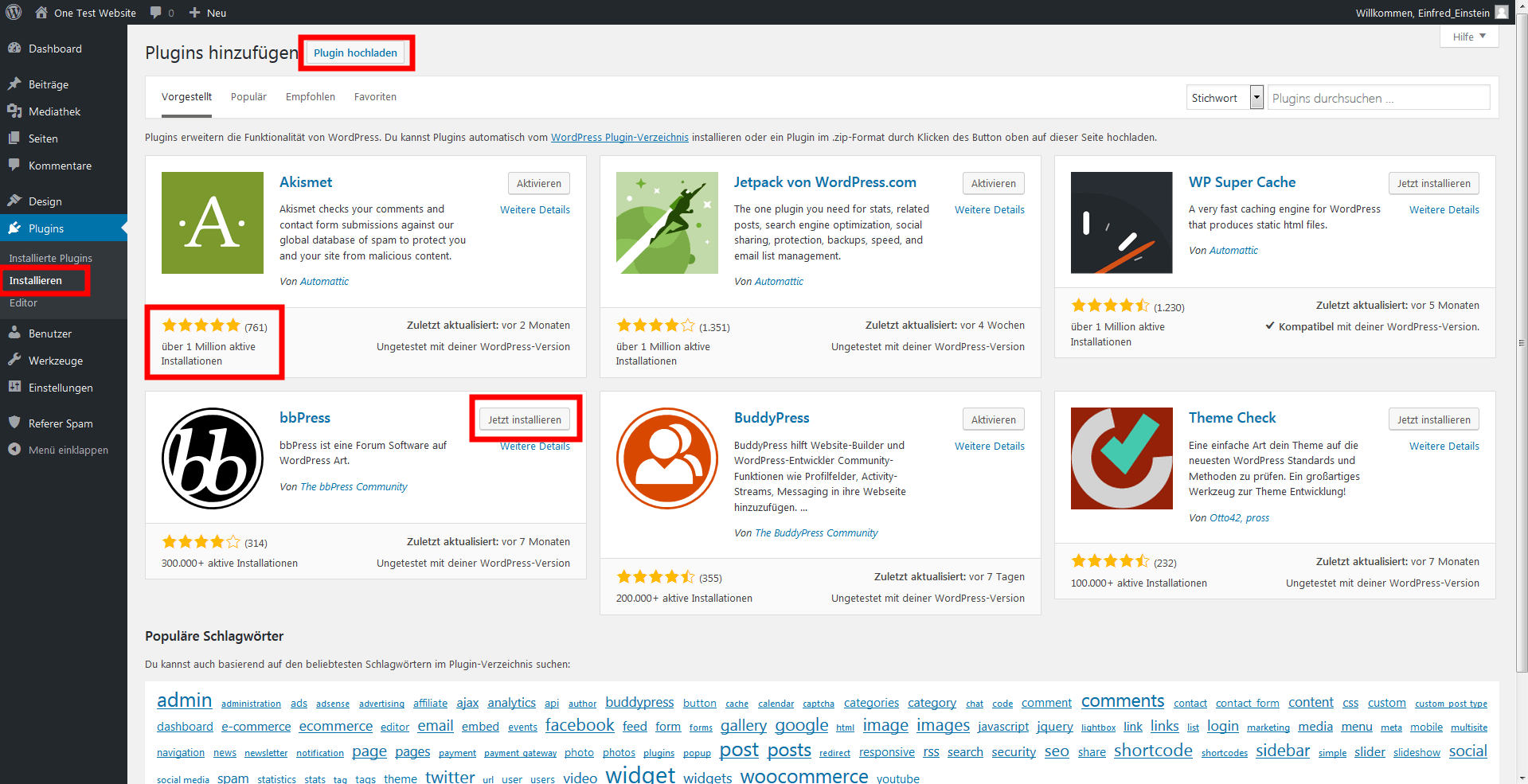Select Installieren in Plugins submenu

[x=36, y=280]
